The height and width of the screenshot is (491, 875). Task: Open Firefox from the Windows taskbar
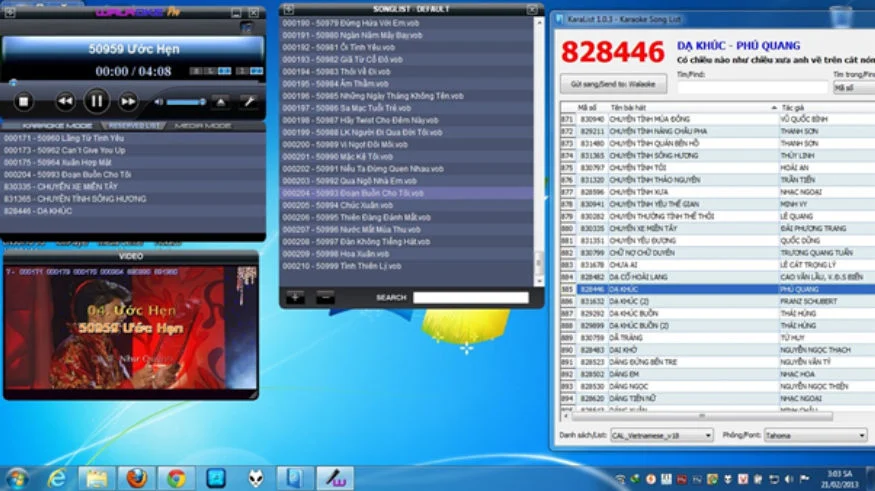coord(136,478)
